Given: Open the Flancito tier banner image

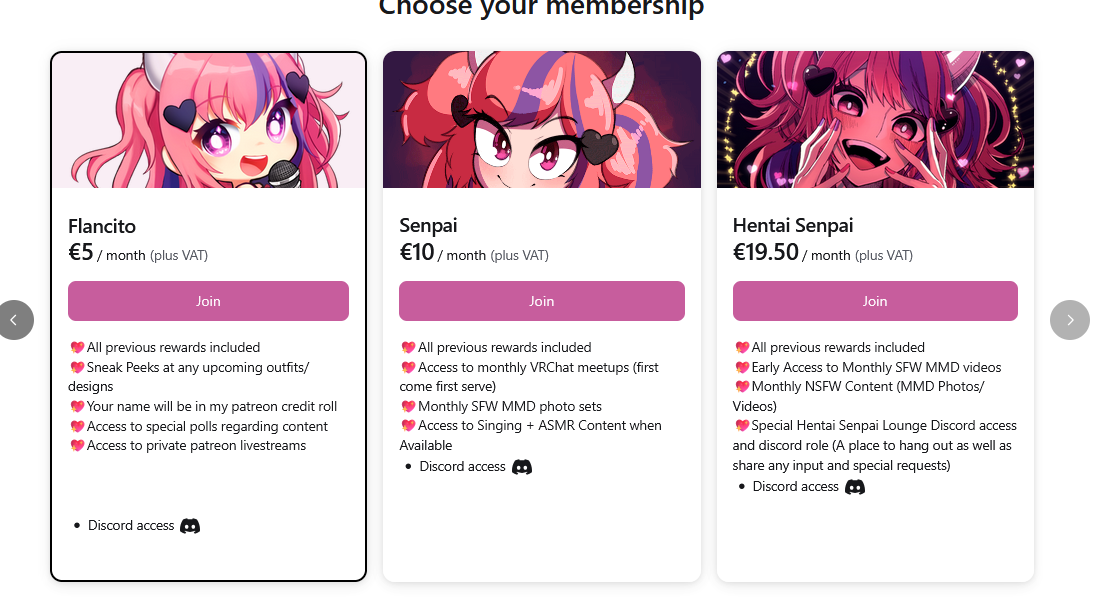Looking at the screenshot, I should click(208, 120).
